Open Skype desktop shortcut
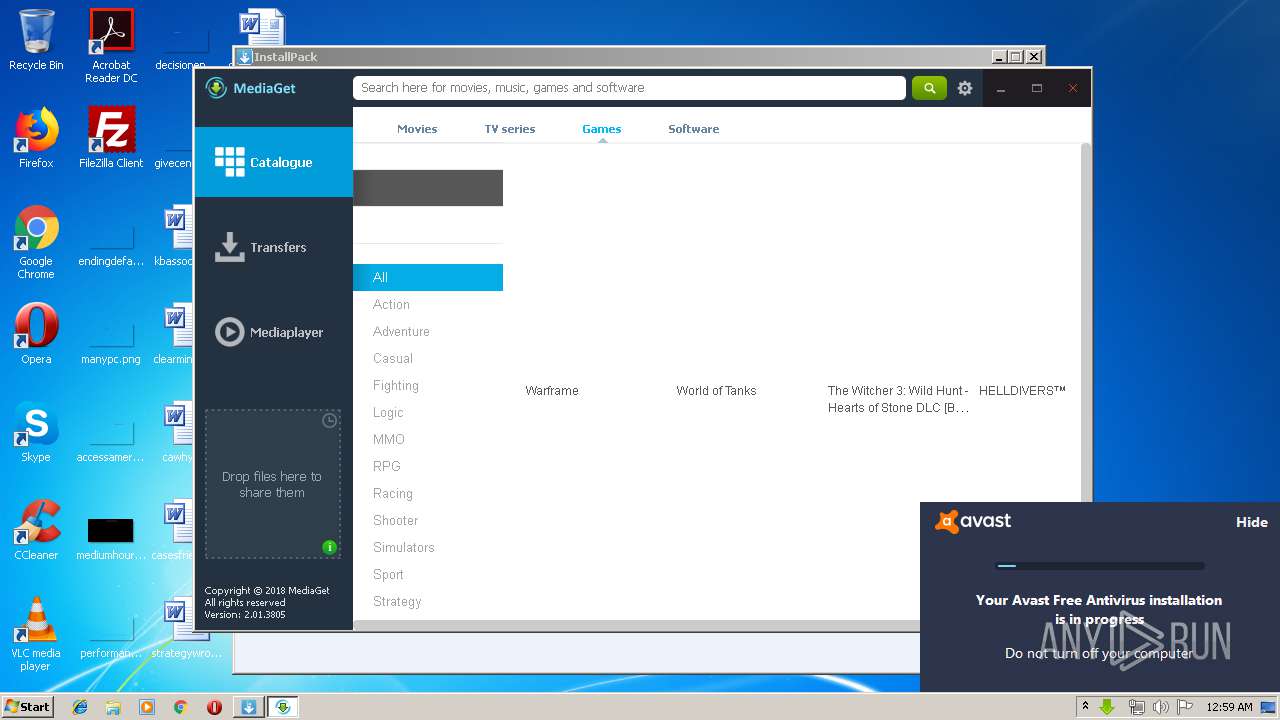The image size is (1280, 720). [36, 432]
